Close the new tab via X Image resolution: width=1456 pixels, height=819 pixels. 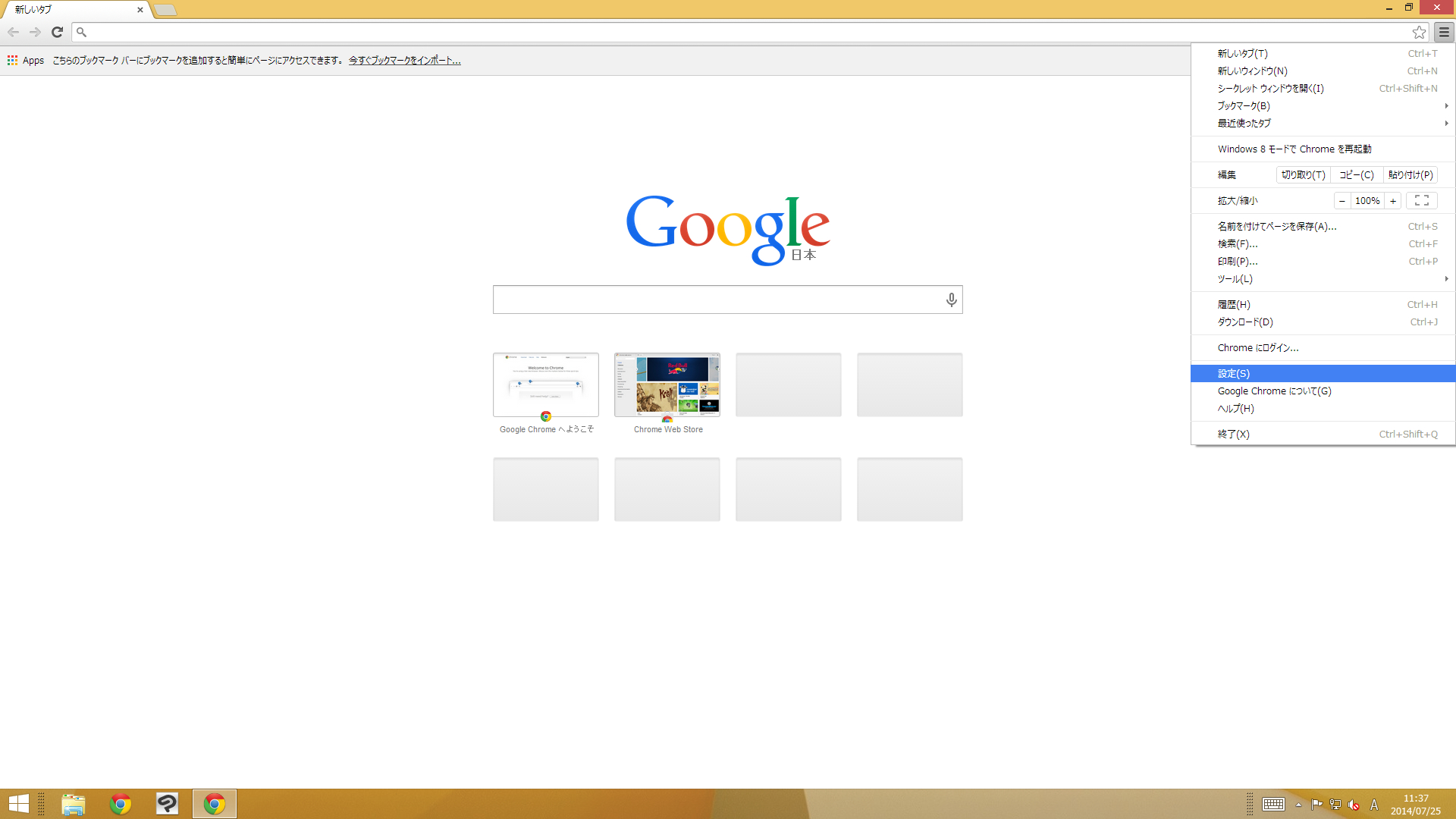point(140,10)
